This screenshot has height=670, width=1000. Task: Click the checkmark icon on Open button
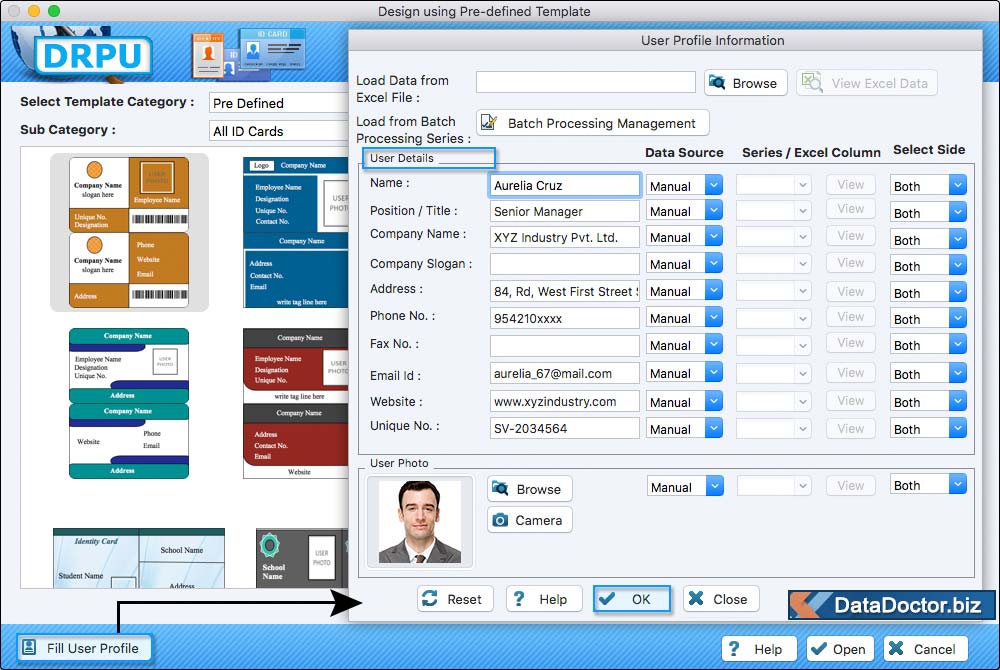818,649
